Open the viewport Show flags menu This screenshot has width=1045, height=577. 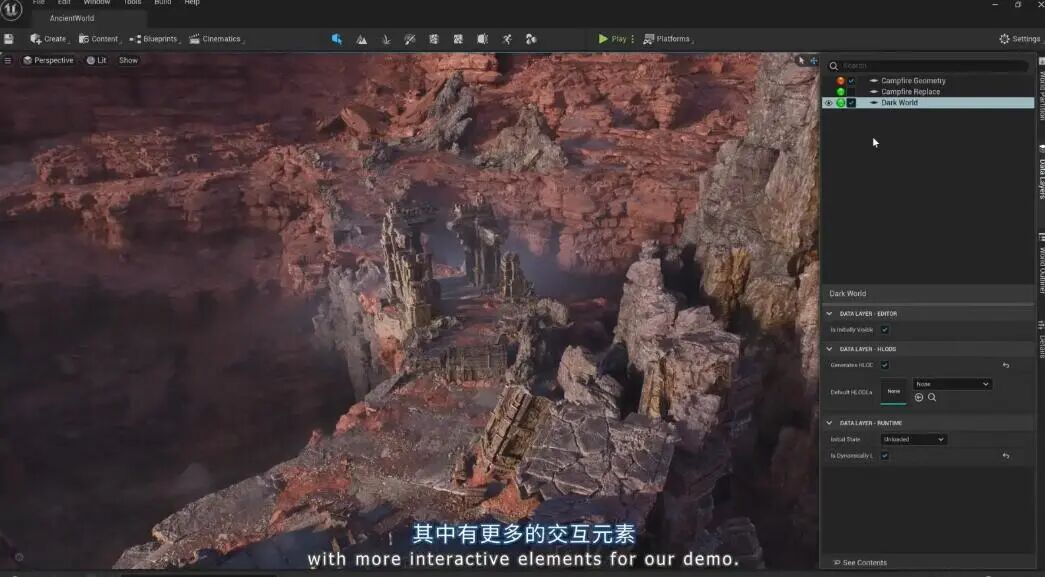[x=129, y=61]
